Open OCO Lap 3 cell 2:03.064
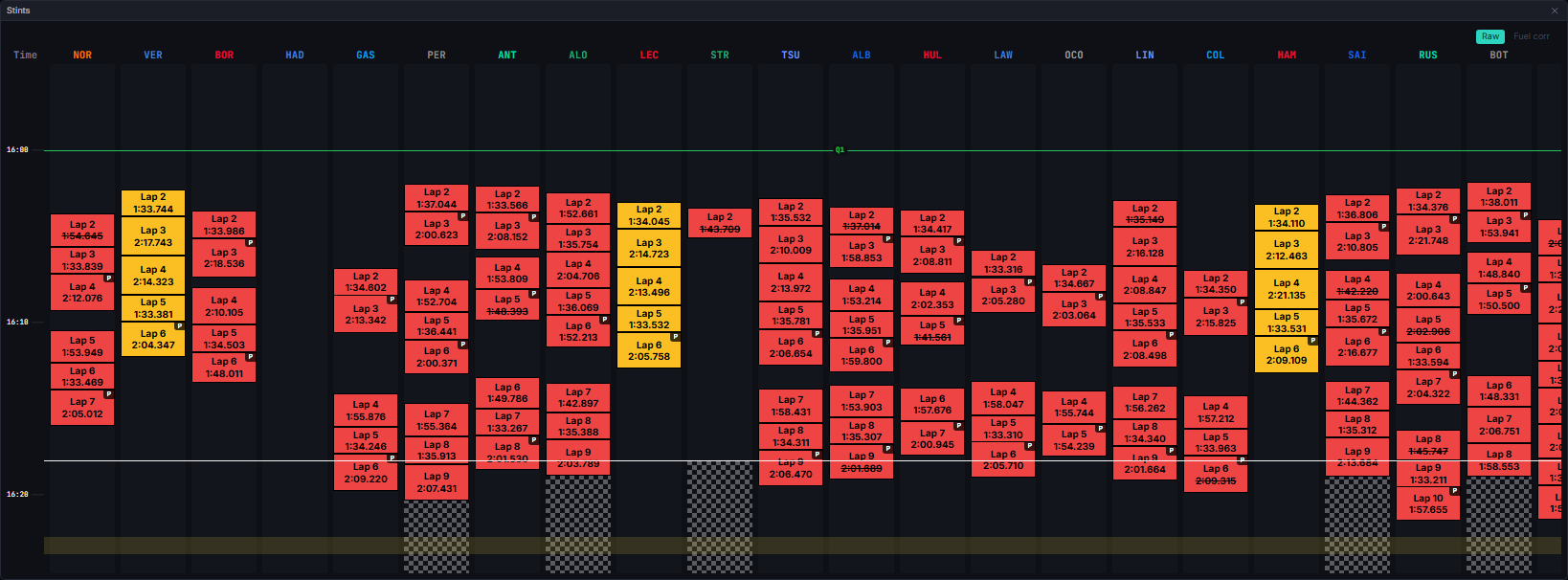Screen dimensions: 1568x580 pyautogui.click(x=1074, y=309)
